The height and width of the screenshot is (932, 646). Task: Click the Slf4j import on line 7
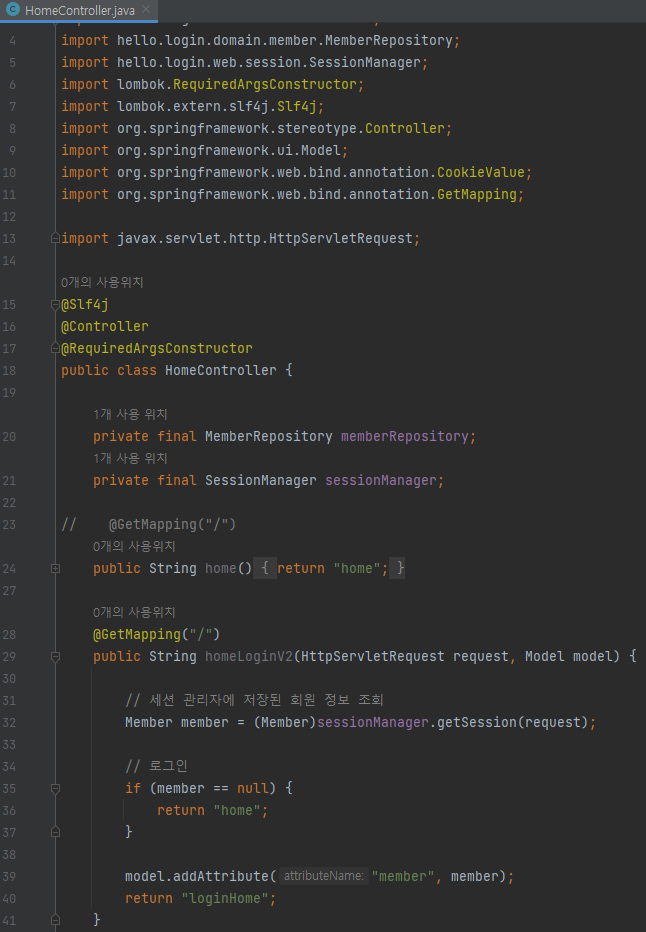point(297,106)
